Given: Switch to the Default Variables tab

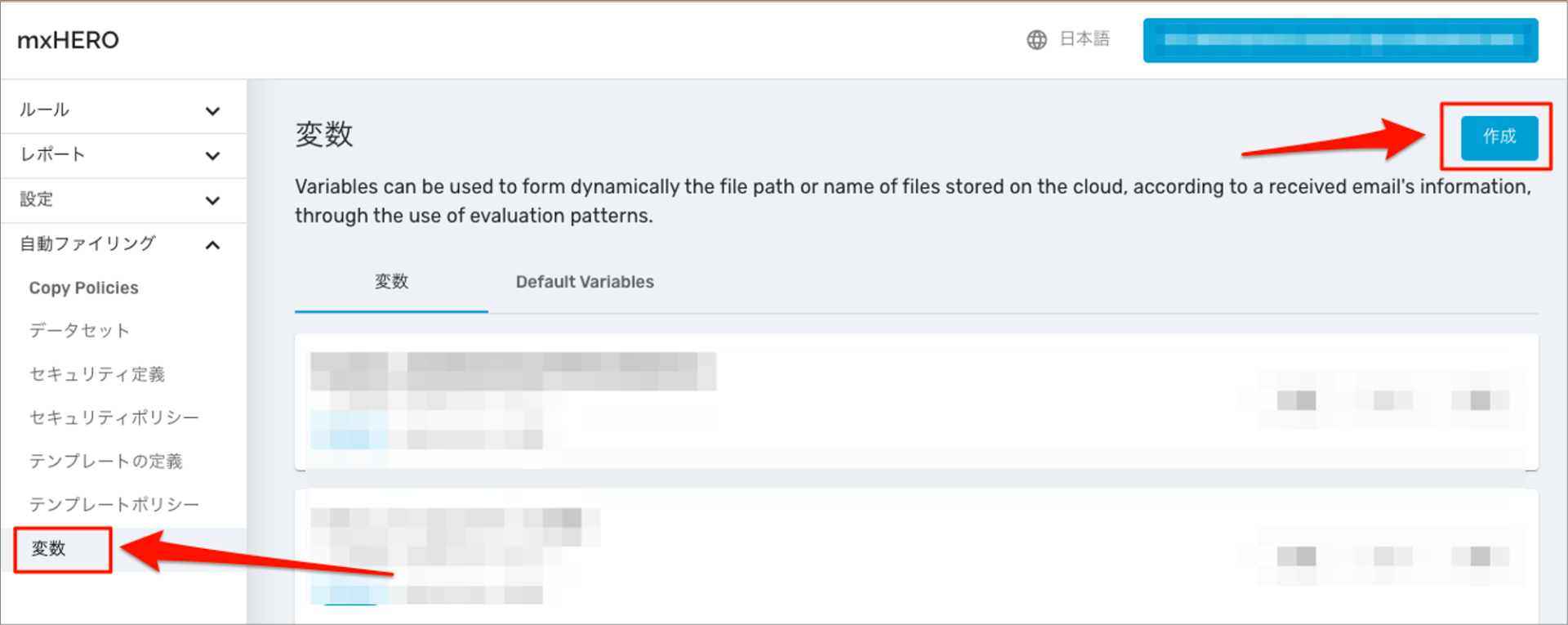Looking at the screenshot, I should coord(585,282).
